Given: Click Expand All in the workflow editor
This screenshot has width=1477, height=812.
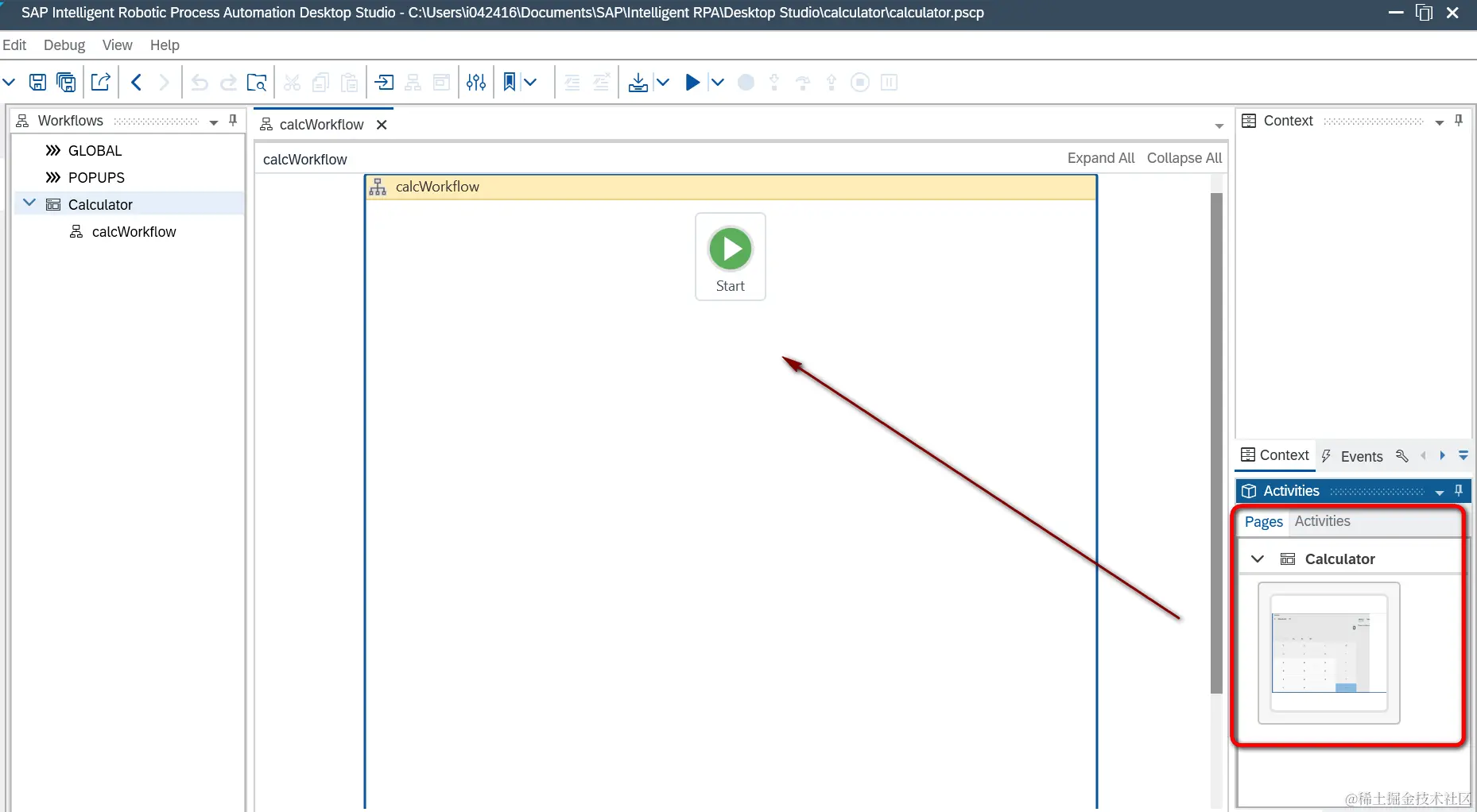Looking at the screenshot, I should [1101, 158].
